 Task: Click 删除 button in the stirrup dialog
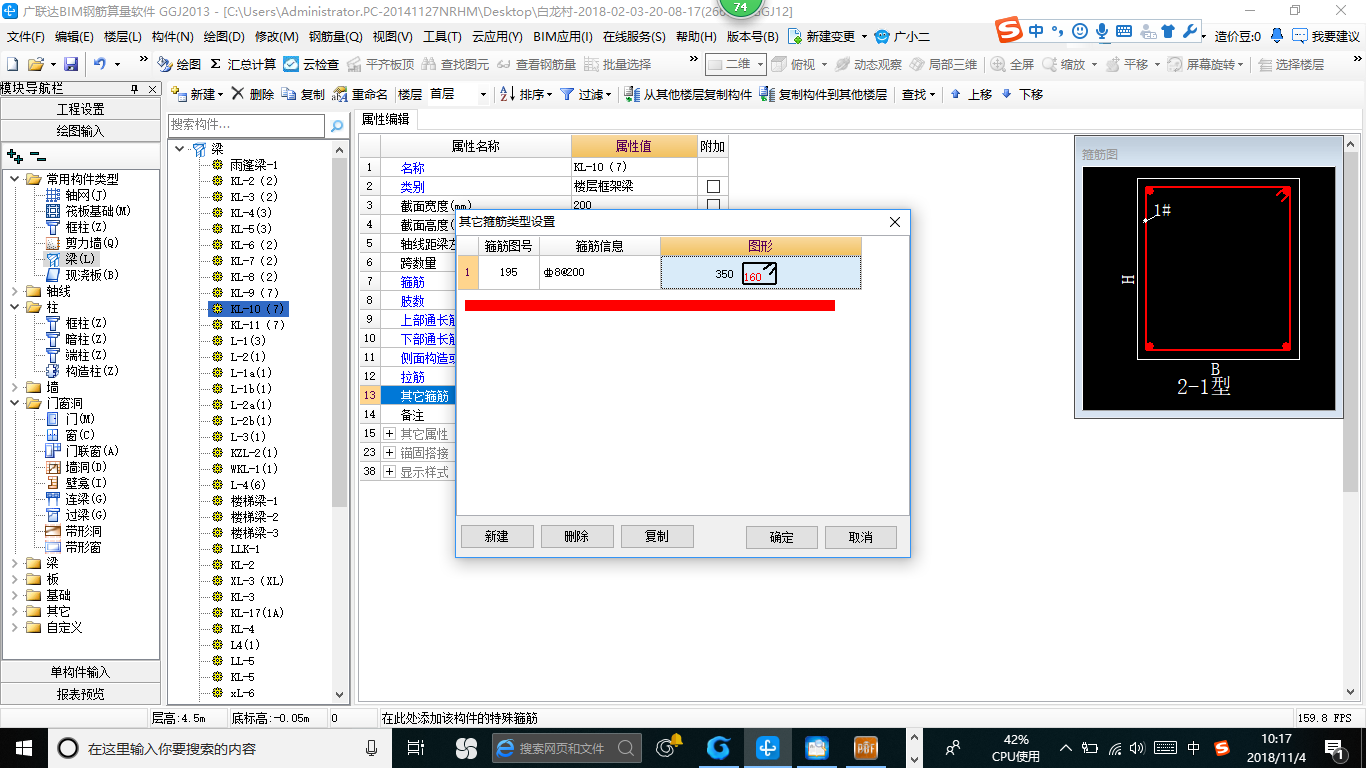pyautogui.click(x=577, y=537)
